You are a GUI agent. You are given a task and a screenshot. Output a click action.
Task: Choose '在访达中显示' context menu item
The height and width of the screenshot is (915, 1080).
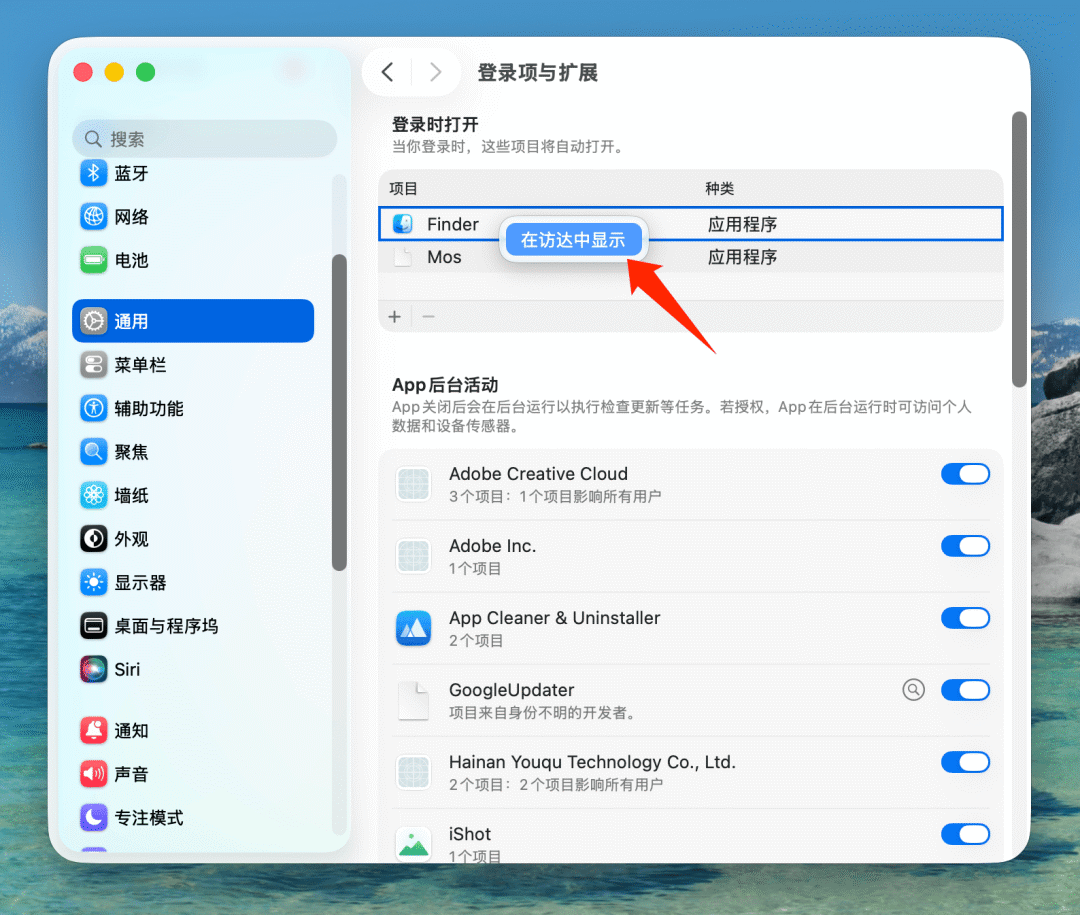click(573, 240)
